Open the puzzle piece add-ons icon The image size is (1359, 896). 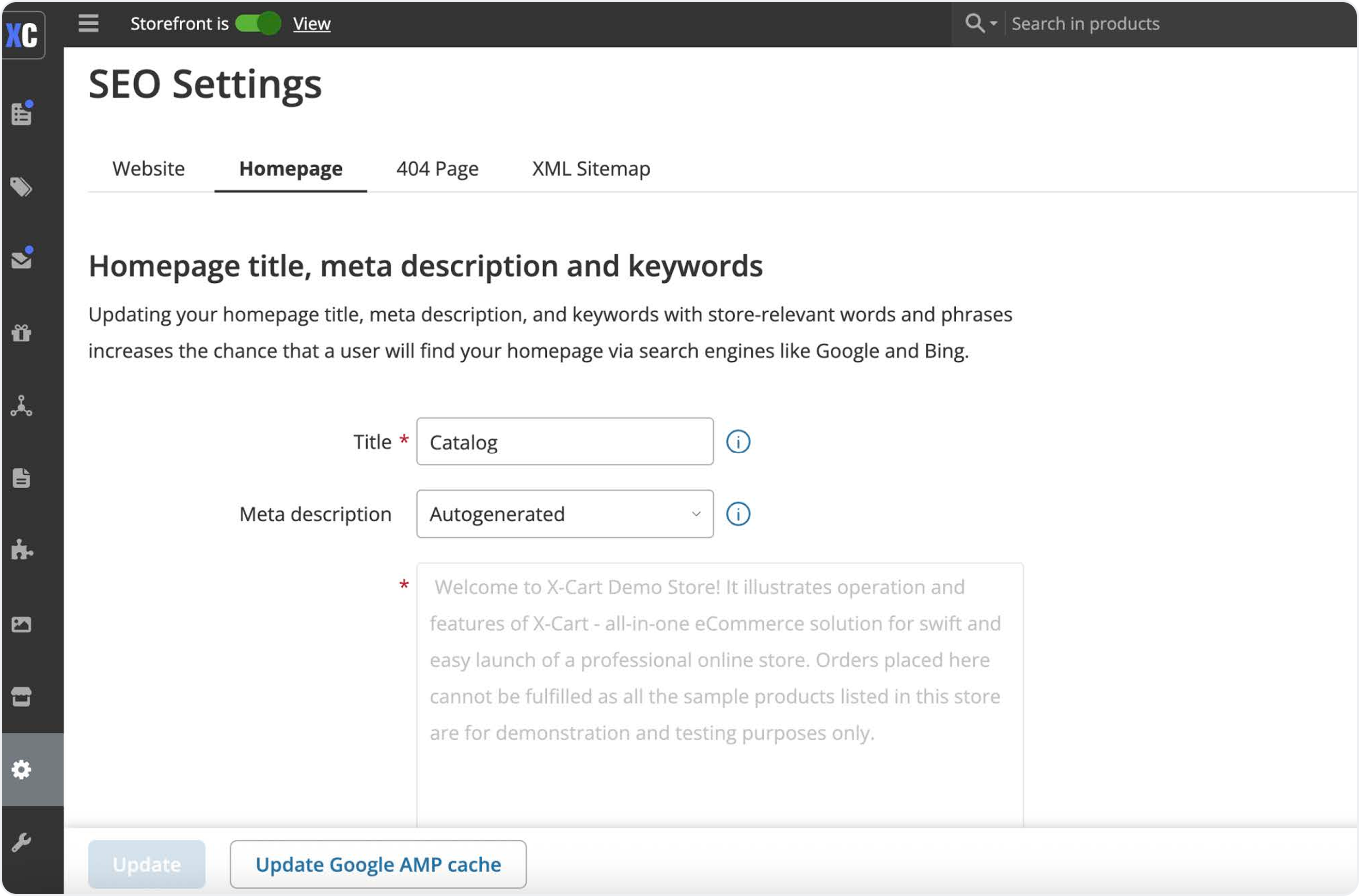22,550
